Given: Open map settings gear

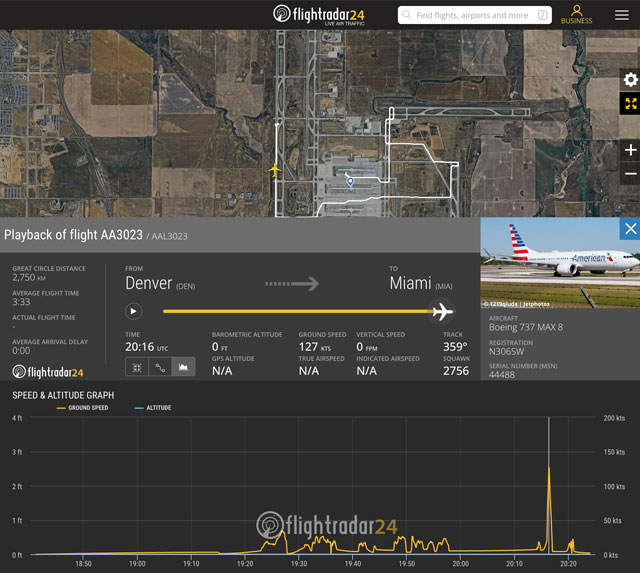Looking at the screenshot, I should point(630,80).
